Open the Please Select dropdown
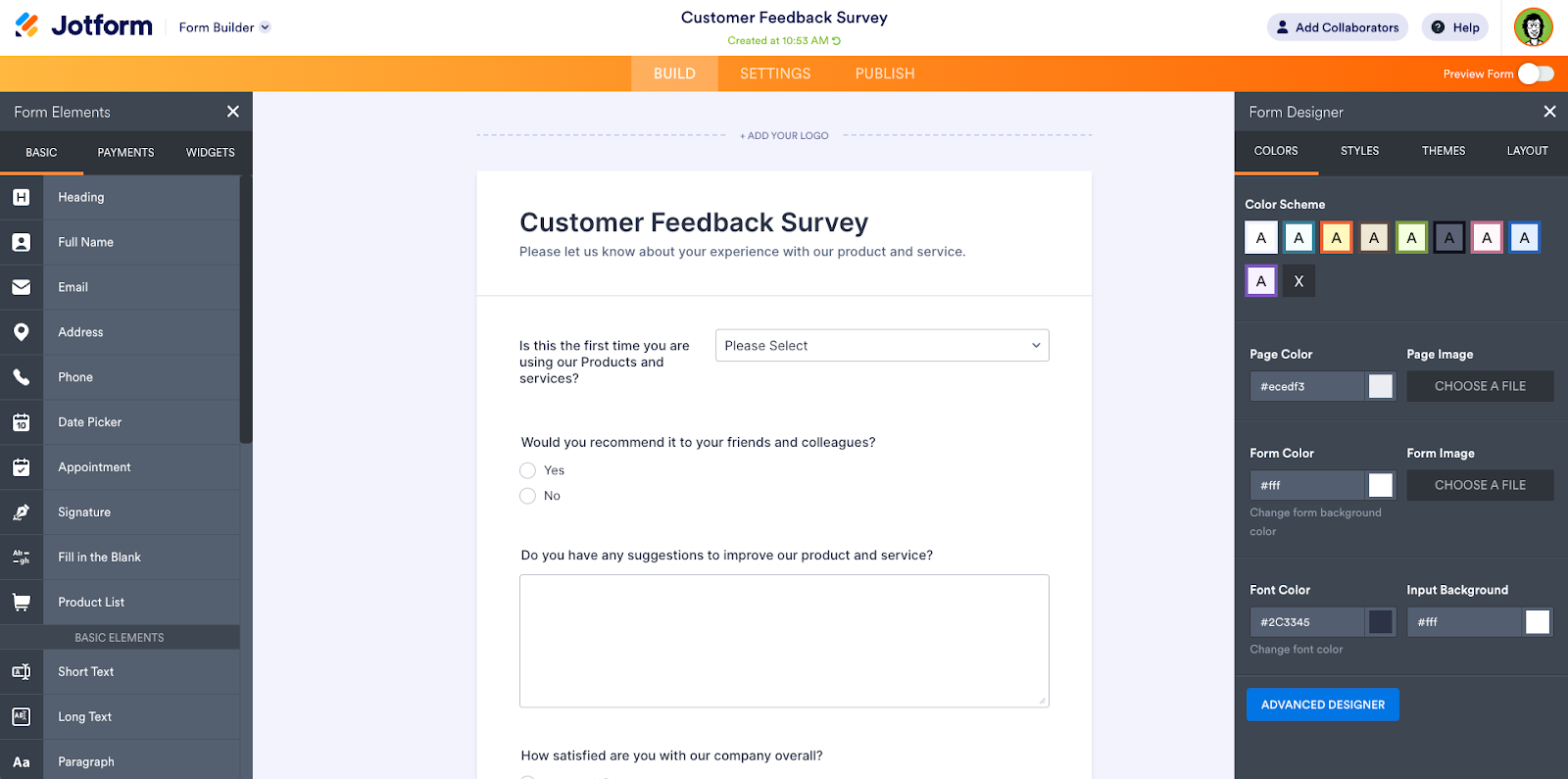1568x779 pixels. point(882,346)
